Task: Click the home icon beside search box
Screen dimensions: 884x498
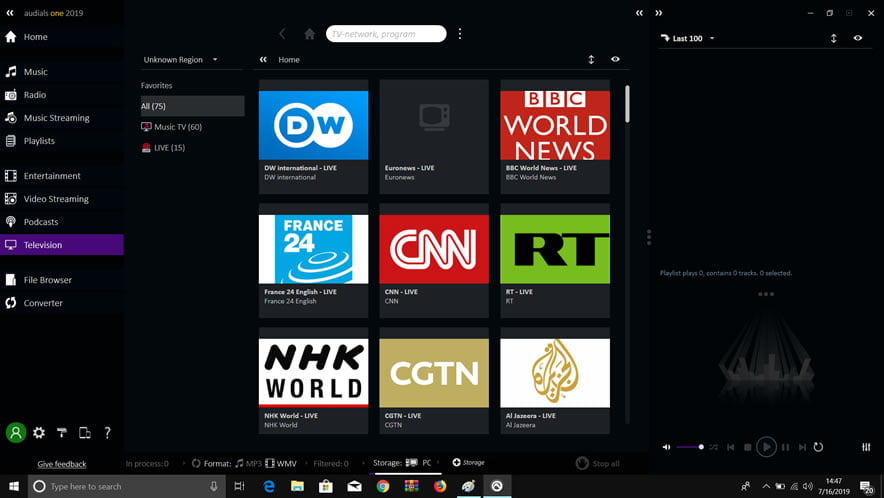Action: click(x=310, y=34)
